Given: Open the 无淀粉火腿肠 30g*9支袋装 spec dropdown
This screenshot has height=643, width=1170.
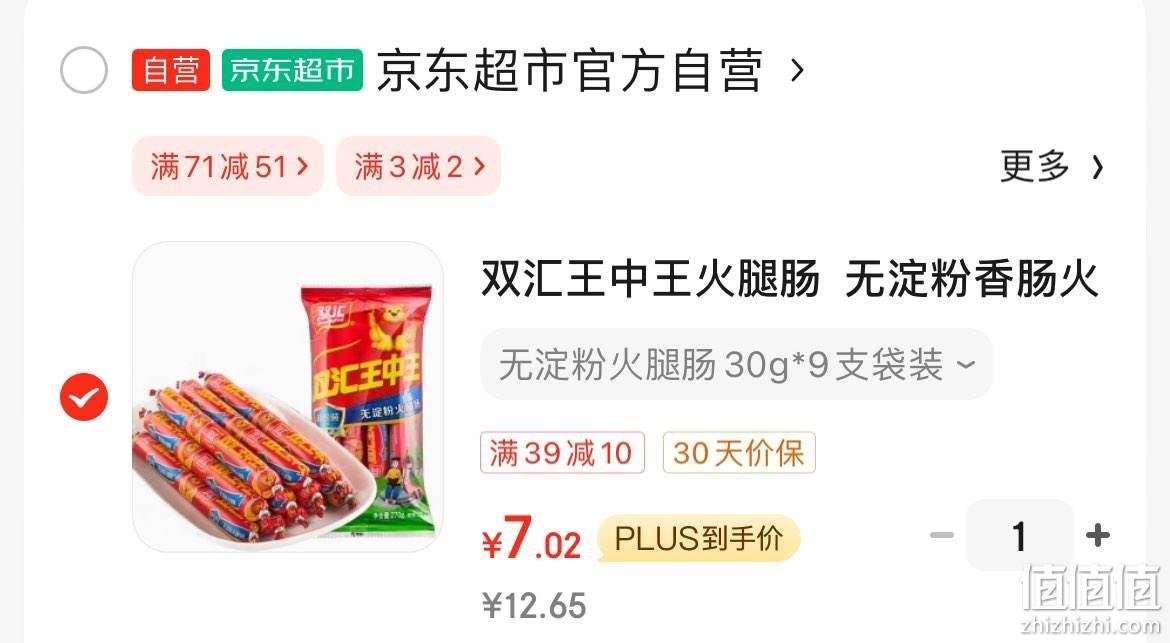Looking at the screenshot, I should (736, 364).
